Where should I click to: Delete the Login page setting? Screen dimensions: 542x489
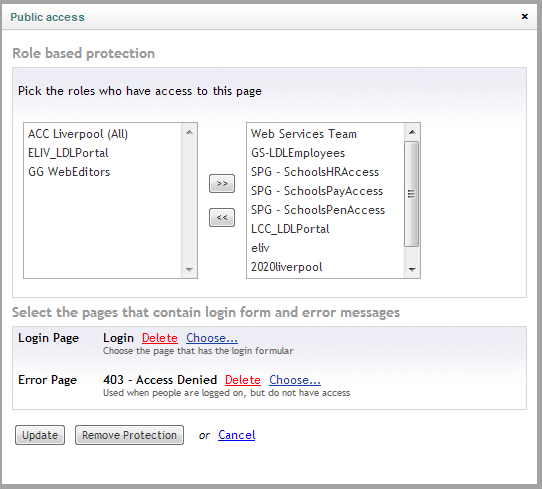point(160,338)
